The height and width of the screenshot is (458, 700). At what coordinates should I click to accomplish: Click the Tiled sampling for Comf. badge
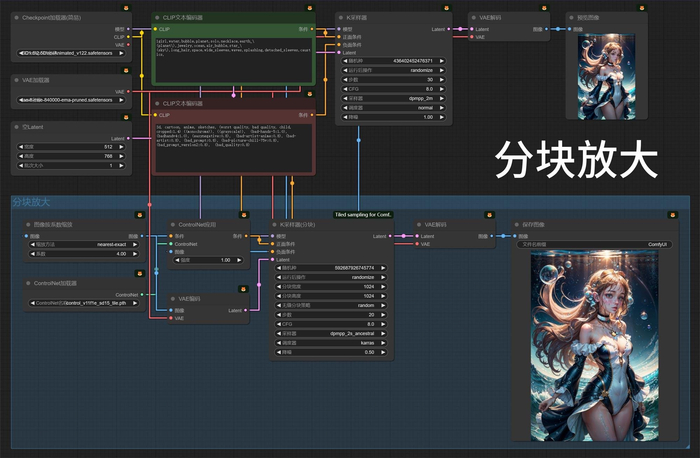pos(363,215)
